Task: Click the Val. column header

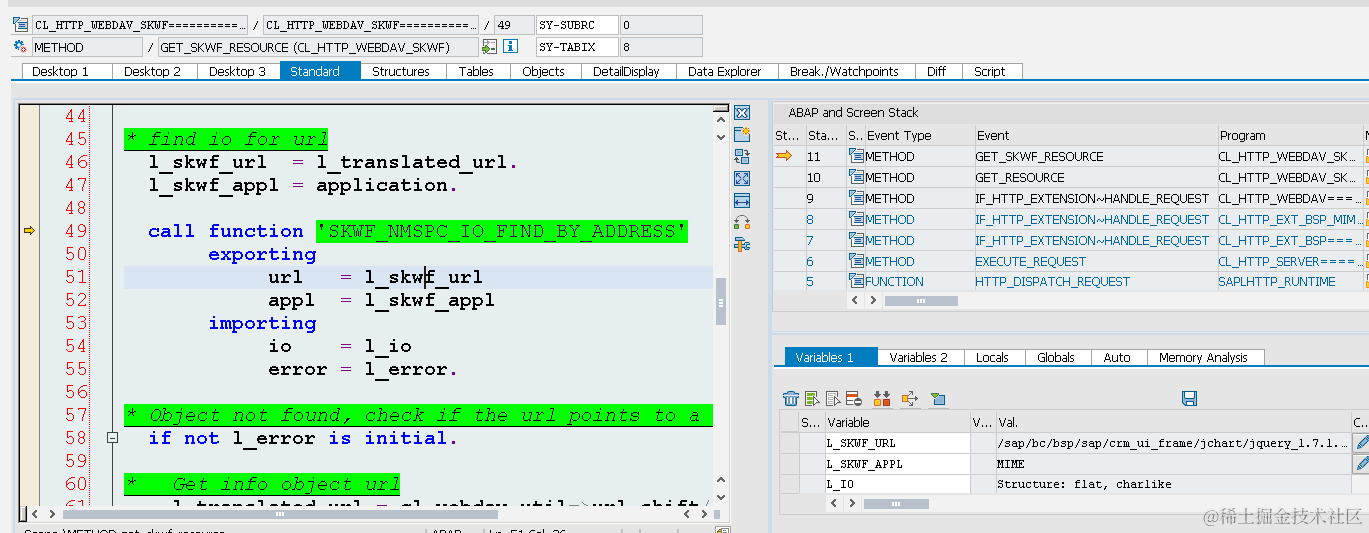Action: point(1172,422)
